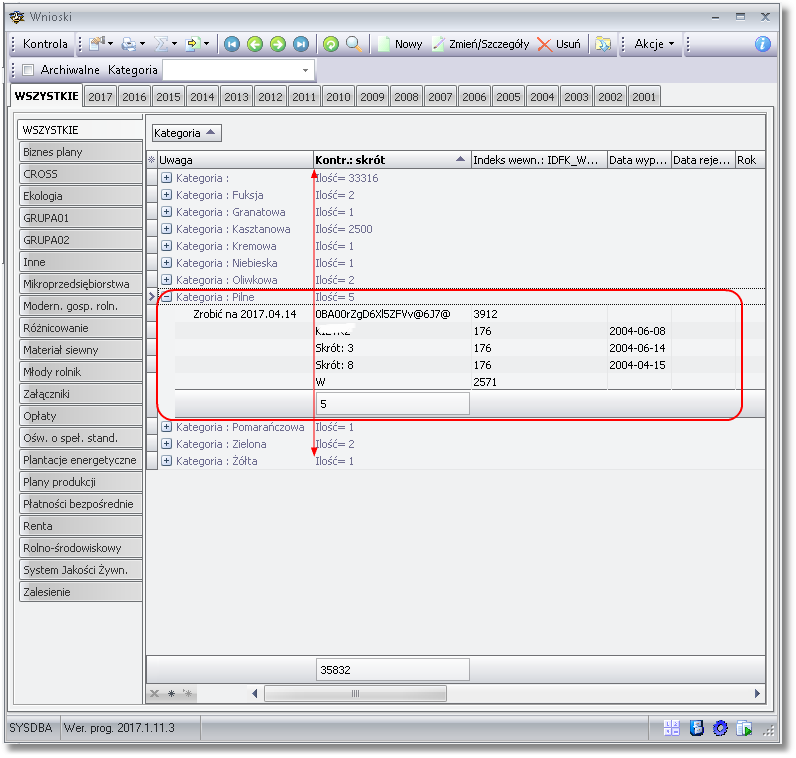
Task: Refresh the list with green circular icon
Action: [330, 45]
